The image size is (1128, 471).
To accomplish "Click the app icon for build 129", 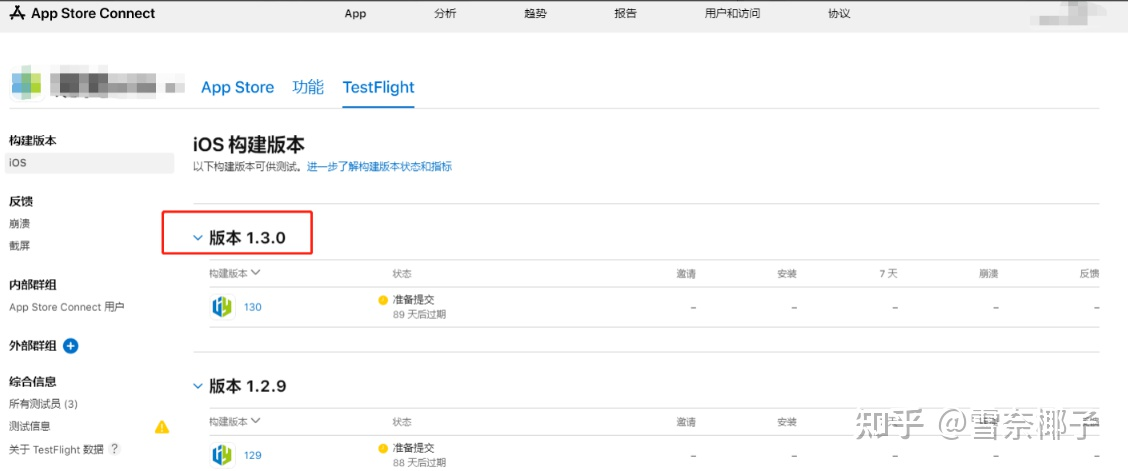I will (222, 455).
